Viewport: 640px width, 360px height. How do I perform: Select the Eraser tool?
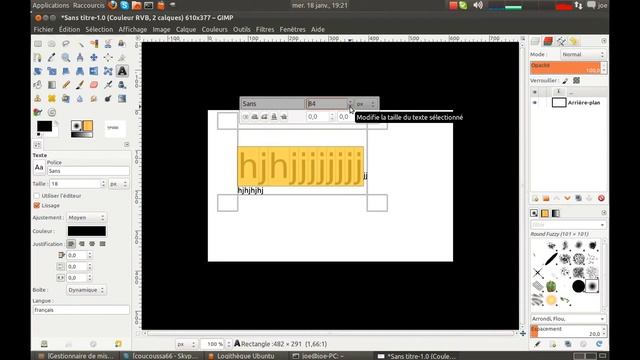click(x=94, y=85)
